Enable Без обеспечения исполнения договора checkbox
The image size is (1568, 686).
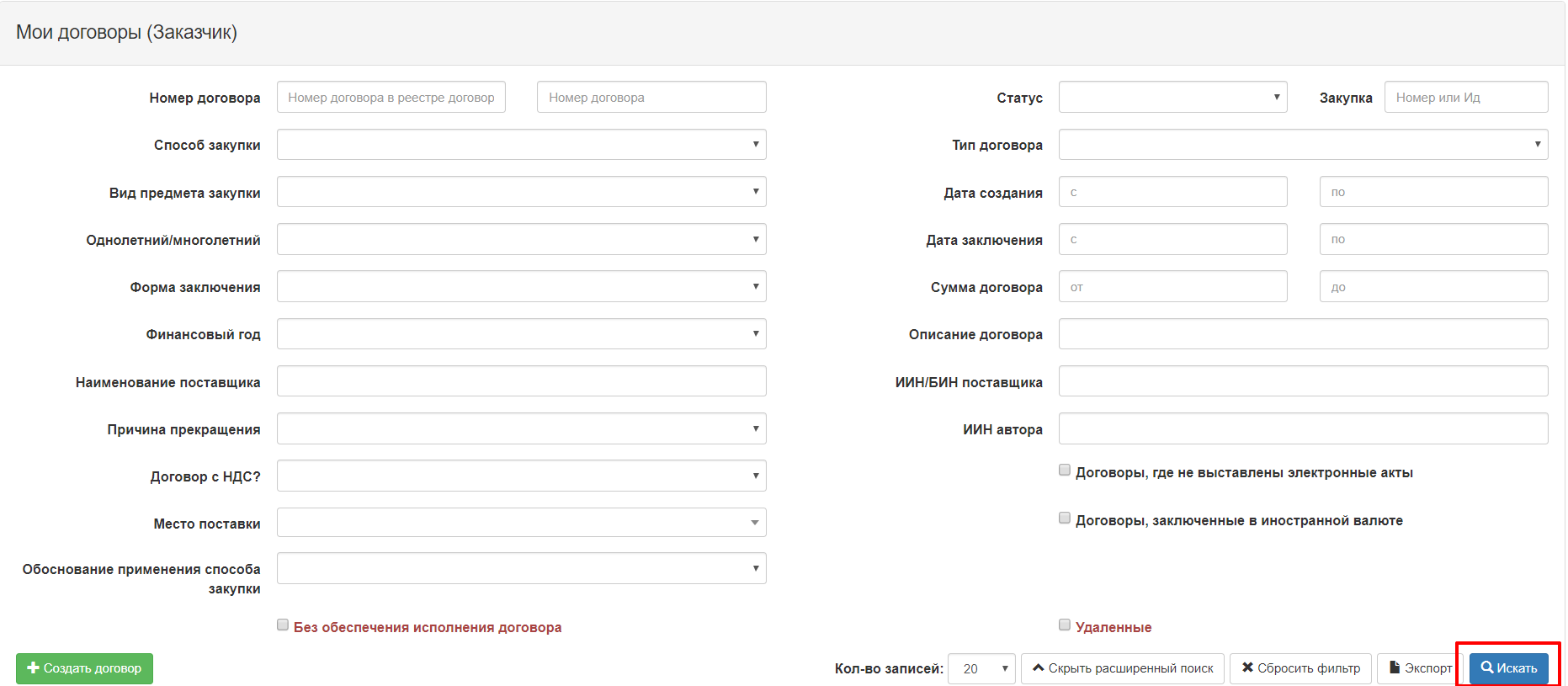tap(283, 625)
